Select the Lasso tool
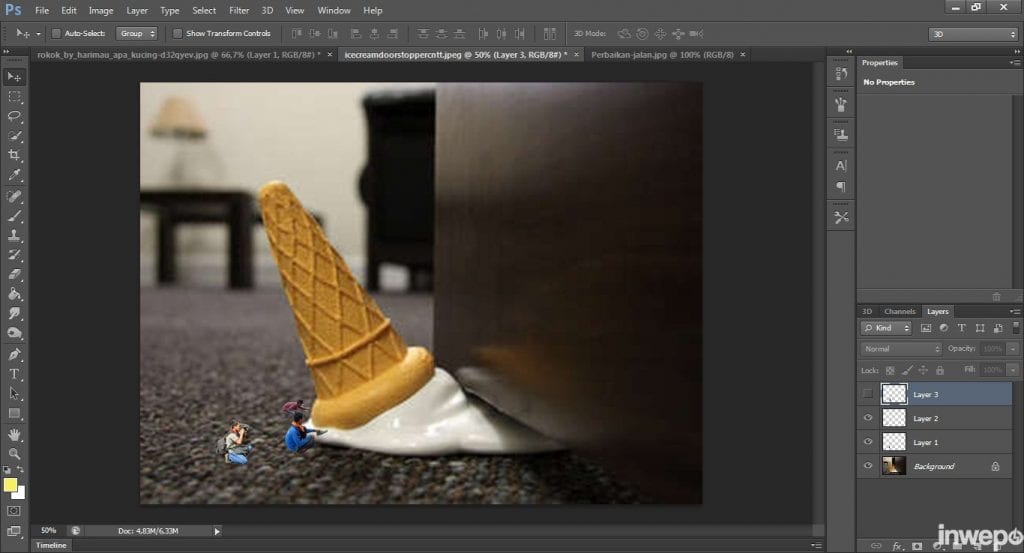Image resolution: width=1024 pixels, height=553 pixels. point(14,116)
